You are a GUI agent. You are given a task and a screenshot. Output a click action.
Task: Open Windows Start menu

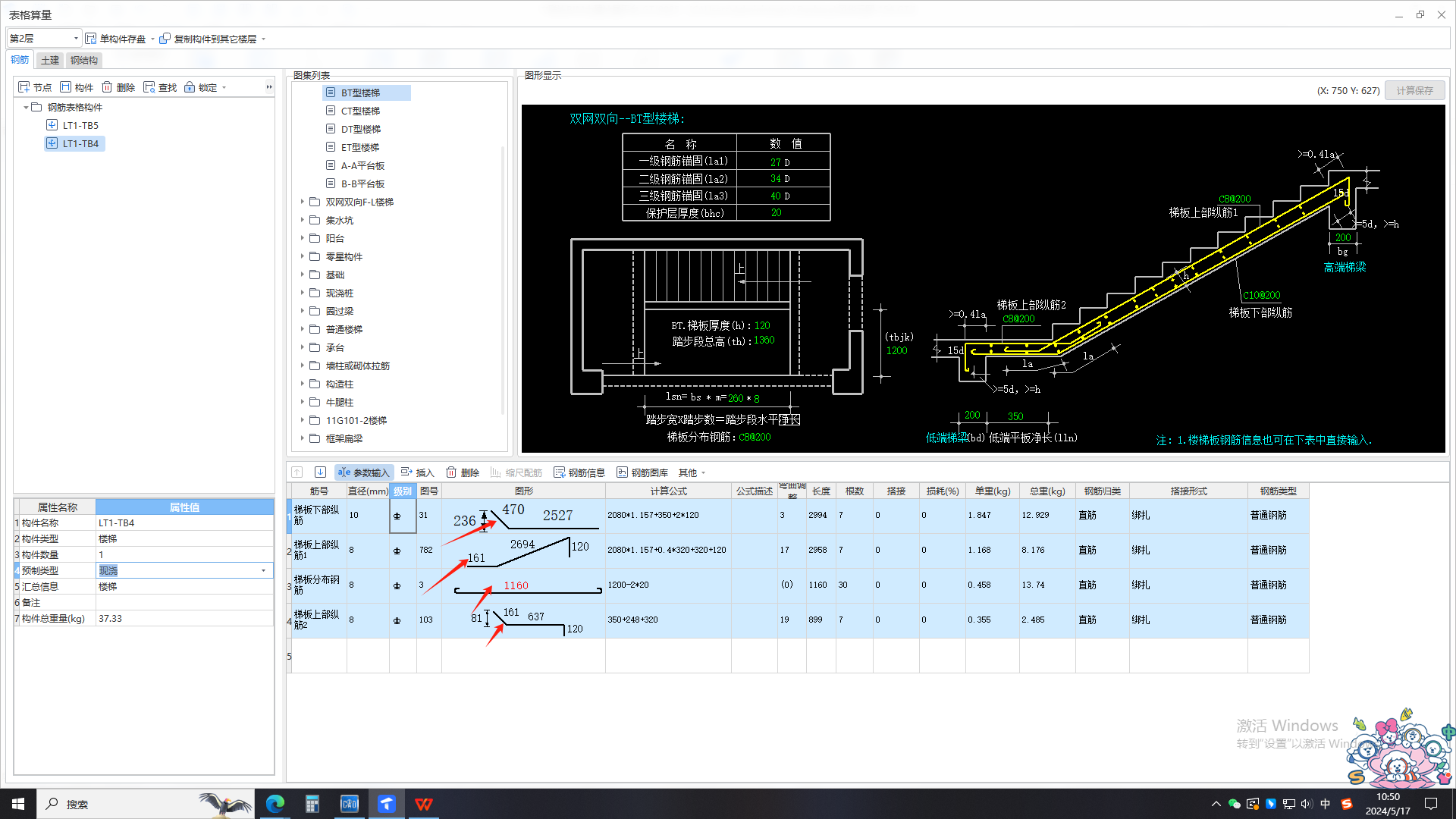point(18,804)
